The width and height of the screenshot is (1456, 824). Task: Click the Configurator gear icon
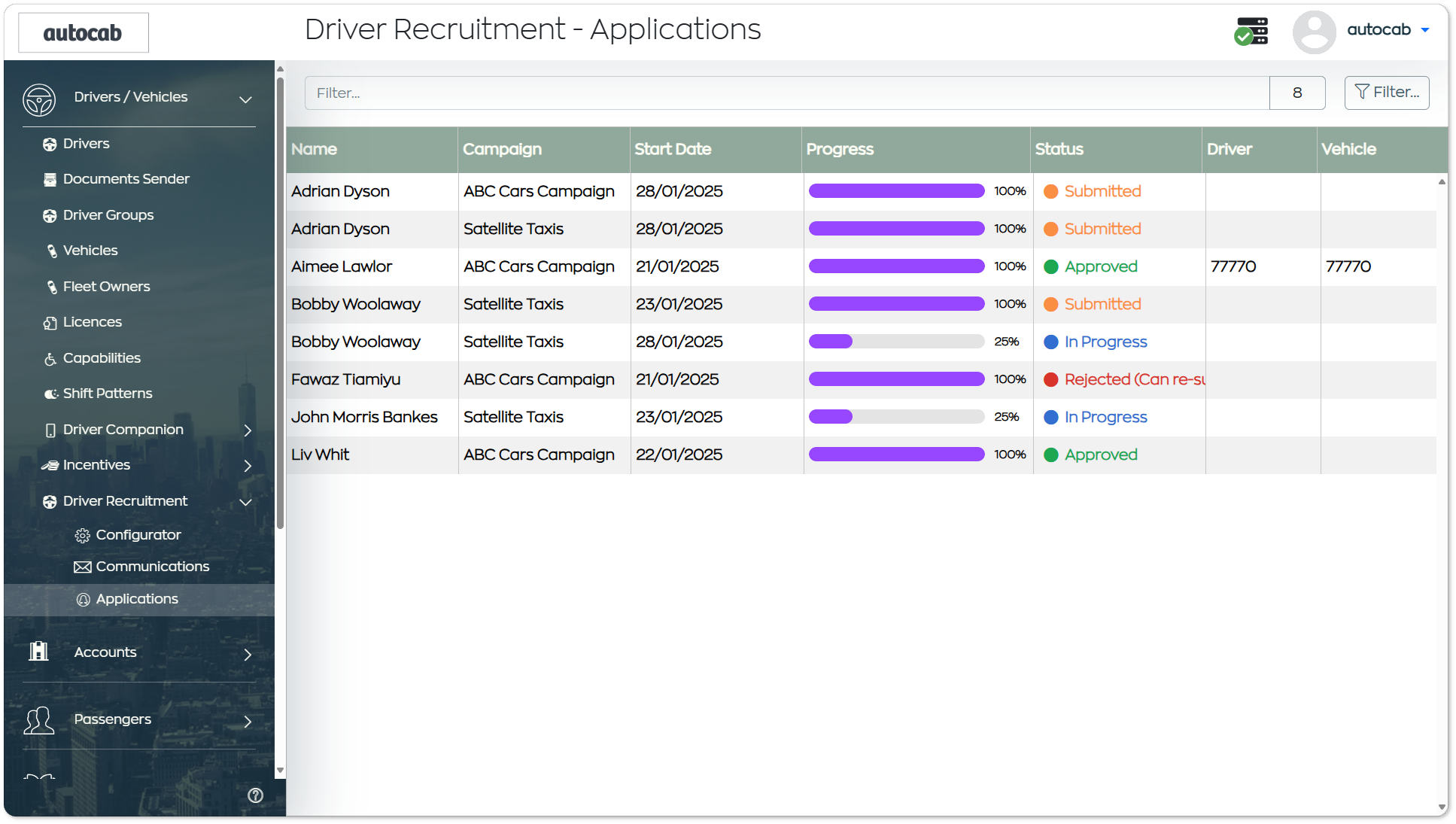(83, 536)
